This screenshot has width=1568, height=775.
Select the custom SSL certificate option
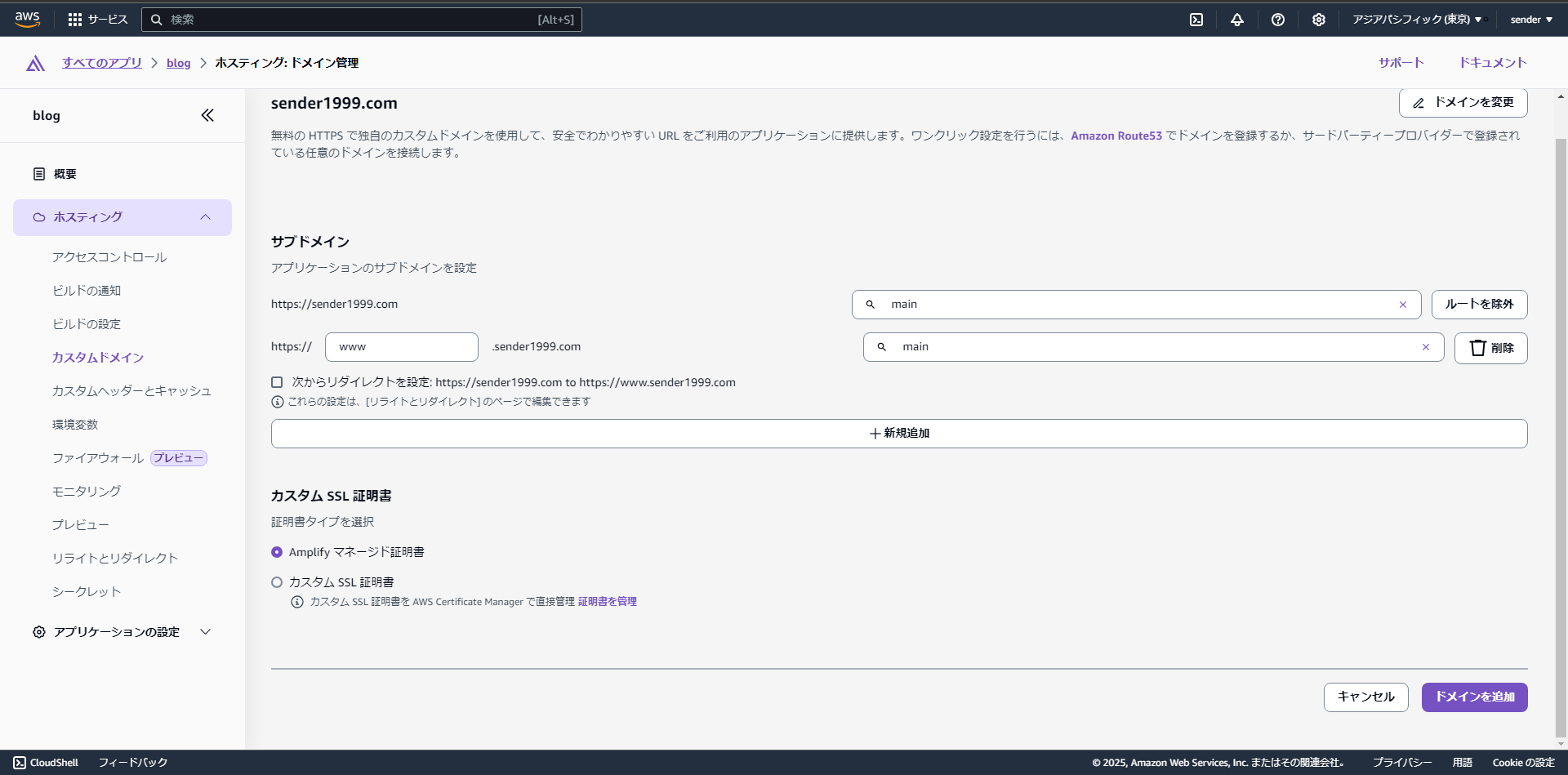pos(277,582)
